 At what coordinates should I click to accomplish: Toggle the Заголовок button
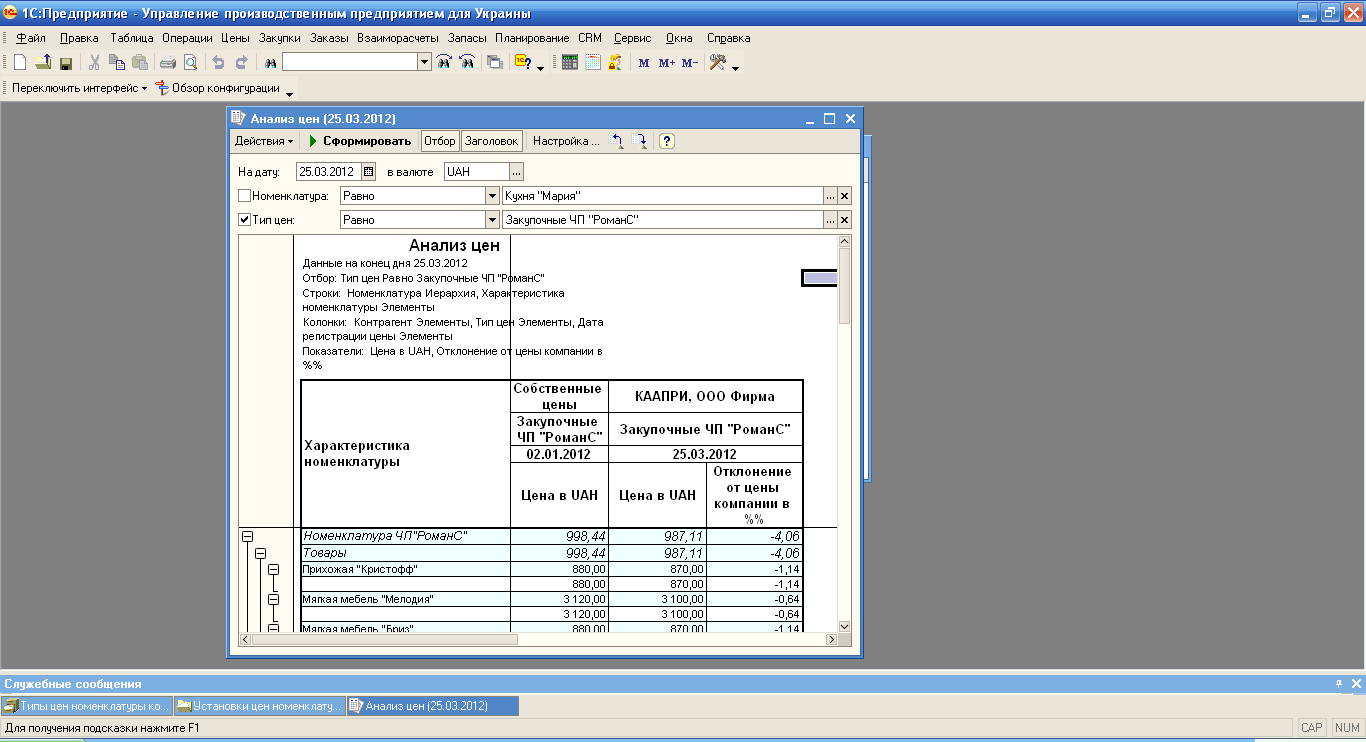[491, 141]
